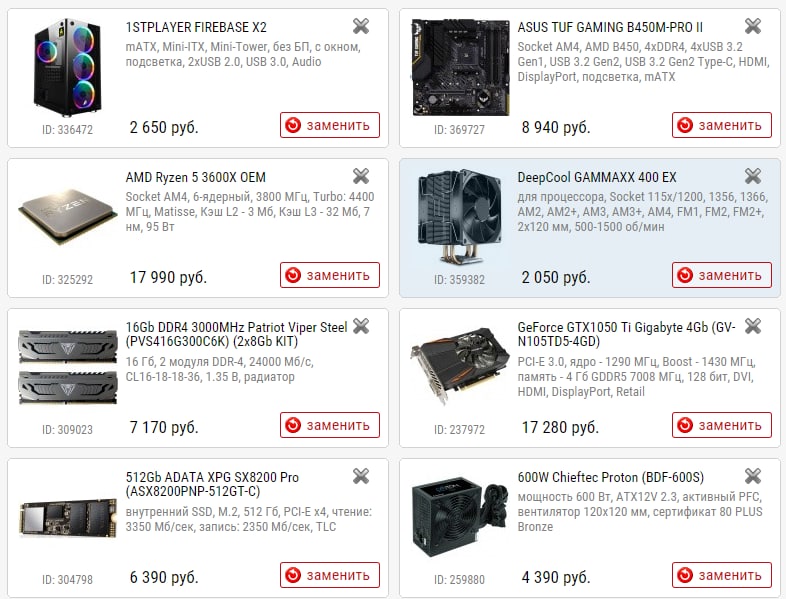Image resolution: width=786 pixels, height=599 pixels.
Task: Replace the Chieftec Proton power supply
Action: point(722,575)
